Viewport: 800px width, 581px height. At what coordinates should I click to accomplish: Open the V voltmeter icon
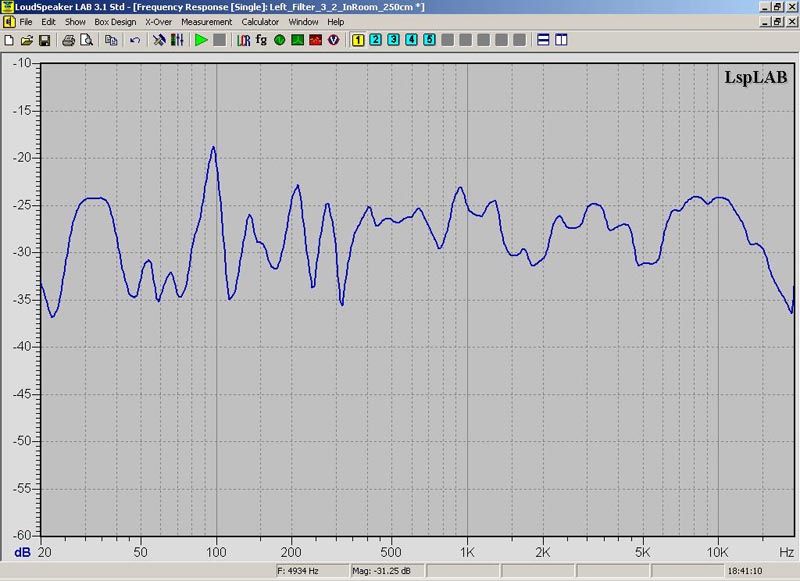click(x=334, y=40)
